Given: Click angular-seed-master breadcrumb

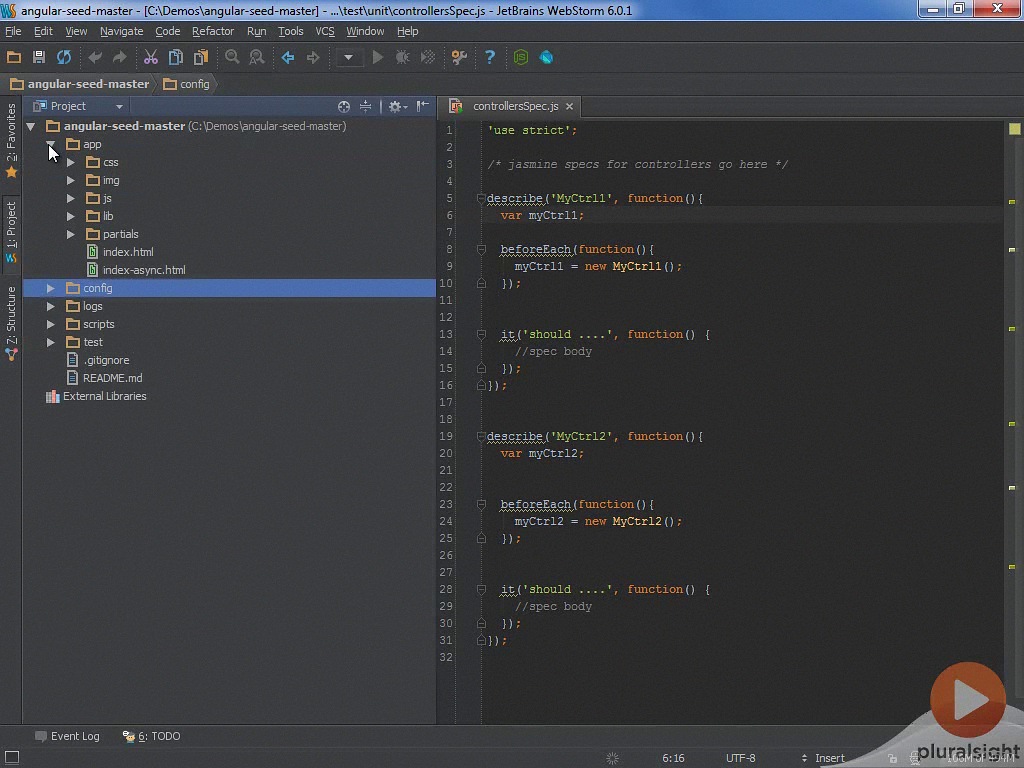Looking at the screenshot, I should click(80, 84).
